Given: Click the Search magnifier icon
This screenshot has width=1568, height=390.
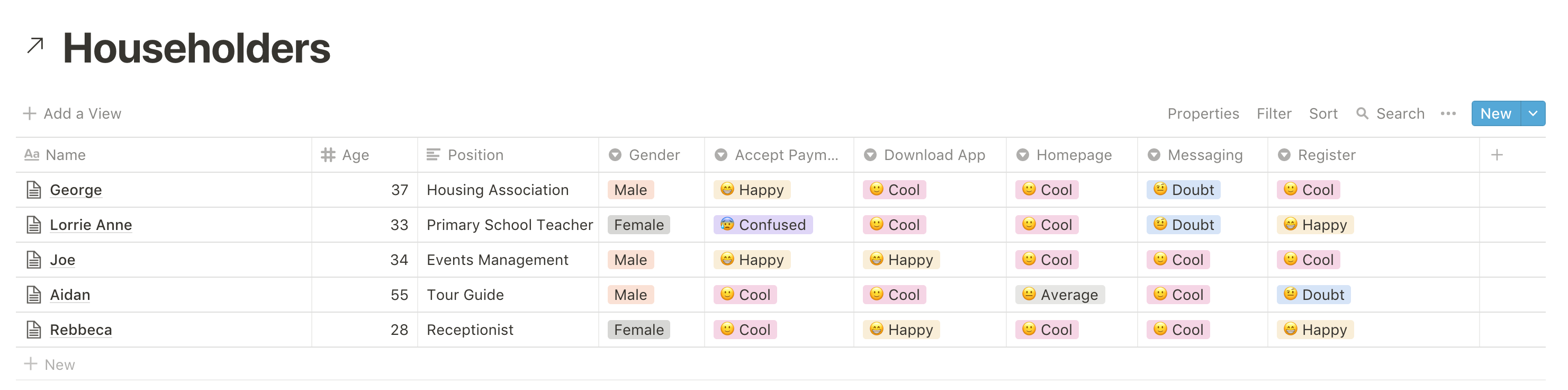Looking at the screenshot, I should click(x=1362, y=113).
